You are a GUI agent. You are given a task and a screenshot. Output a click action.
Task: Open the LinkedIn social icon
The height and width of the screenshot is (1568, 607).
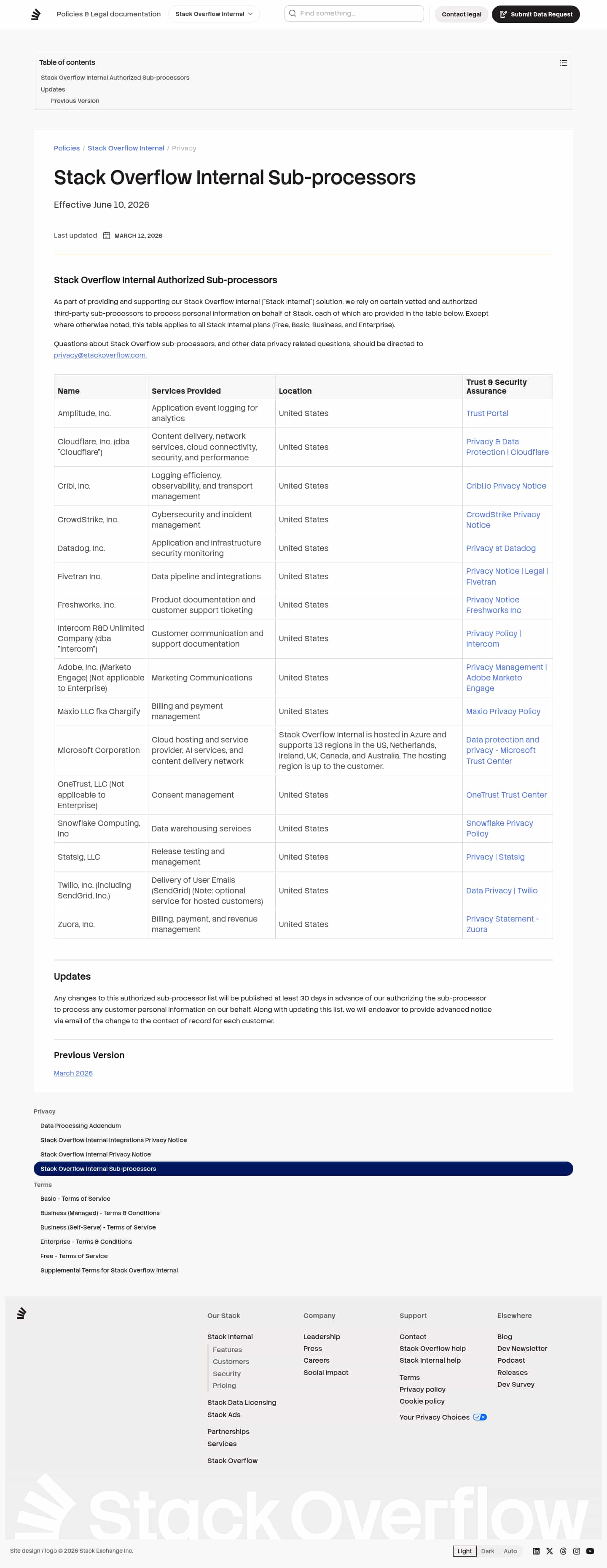coord(536,1551)
